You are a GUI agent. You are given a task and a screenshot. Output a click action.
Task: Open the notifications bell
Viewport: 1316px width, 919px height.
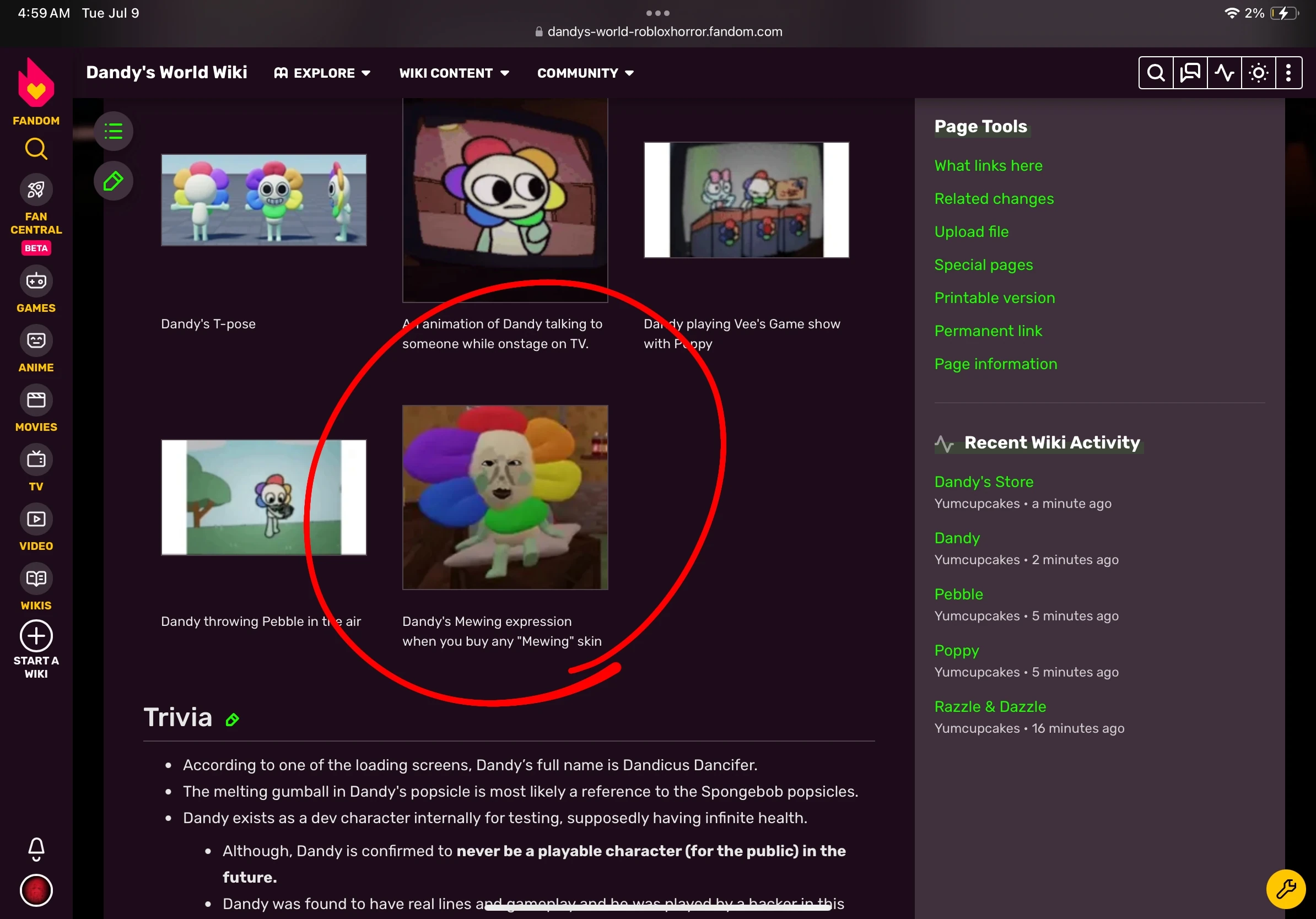coord(36,848)
